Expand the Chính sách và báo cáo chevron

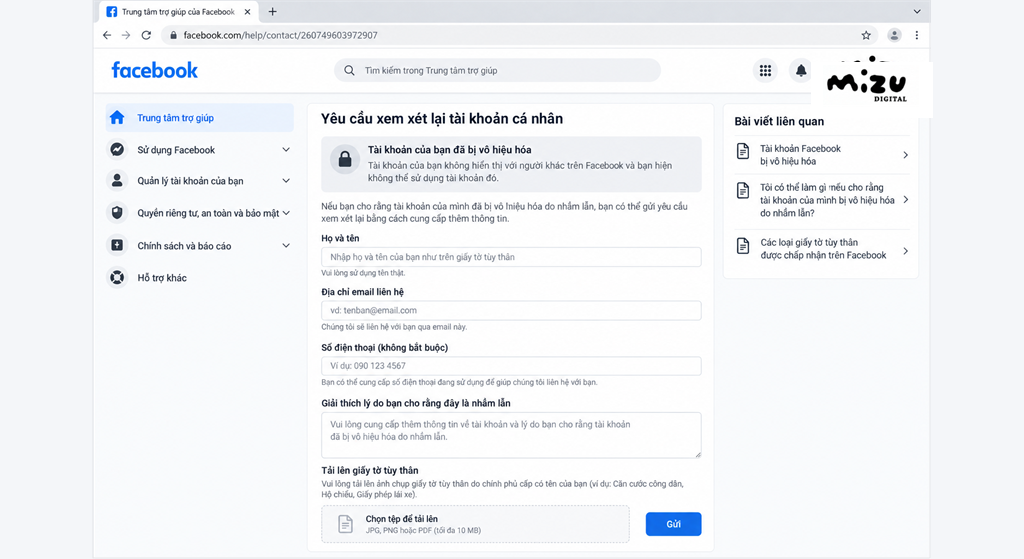(x=286, y=246)
